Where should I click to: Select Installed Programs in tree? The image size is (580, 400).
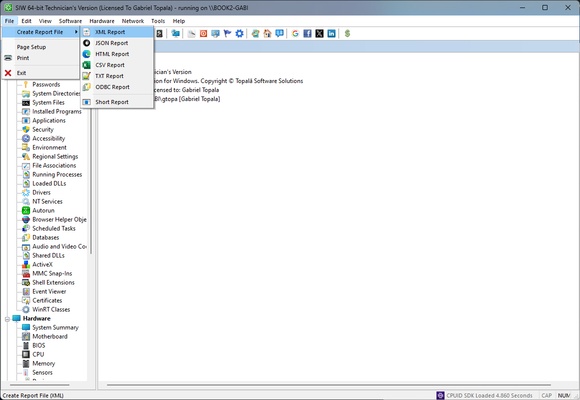(57, 111)
